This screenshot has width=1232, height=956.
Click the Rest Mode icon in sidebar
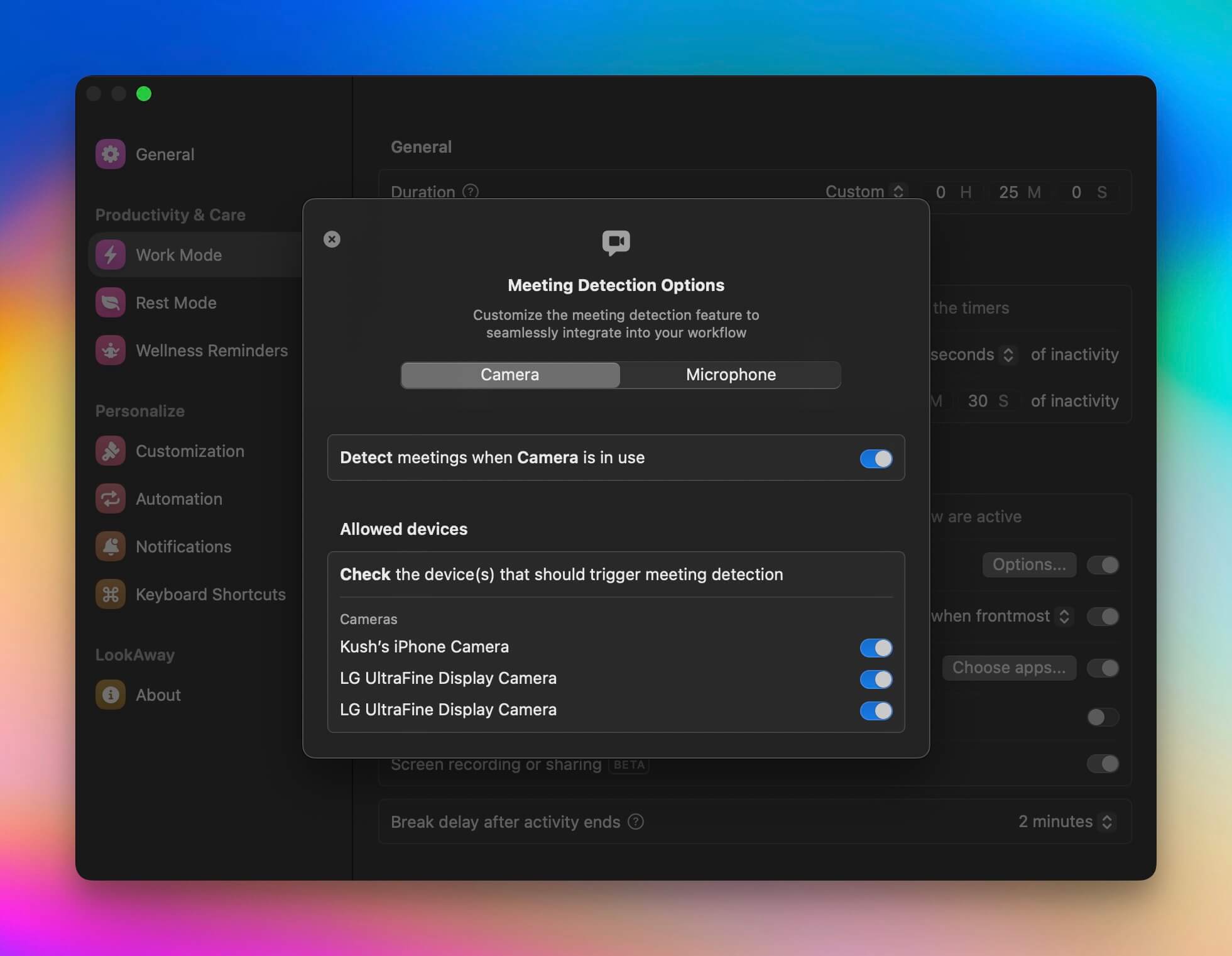tap(113, 302)
